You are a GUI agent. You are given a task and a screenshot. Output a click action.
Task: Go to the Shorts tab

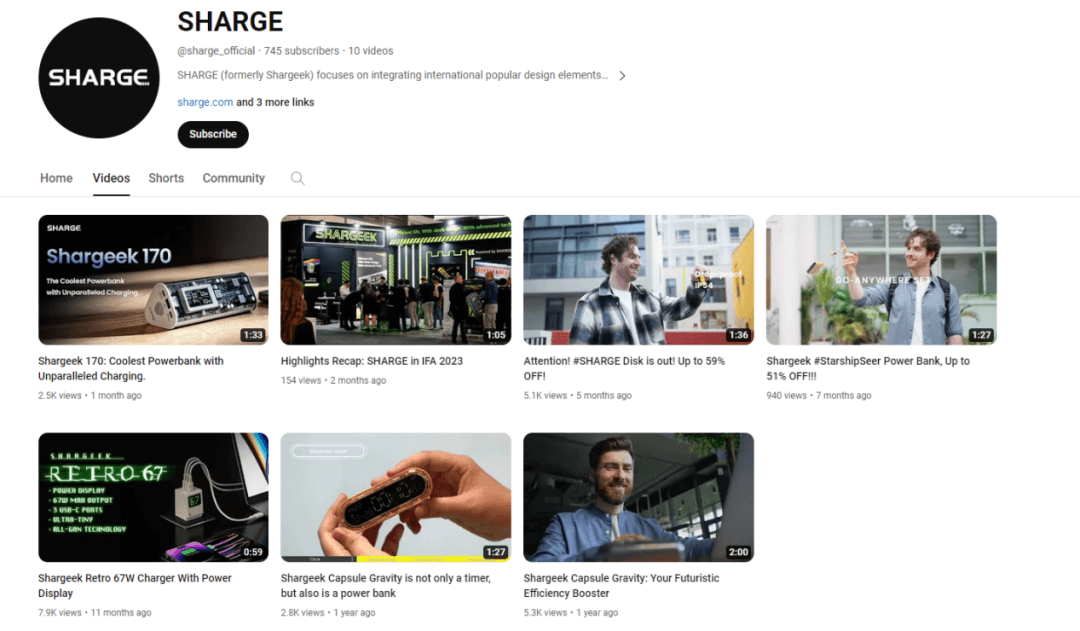click(x=166, y=178)
